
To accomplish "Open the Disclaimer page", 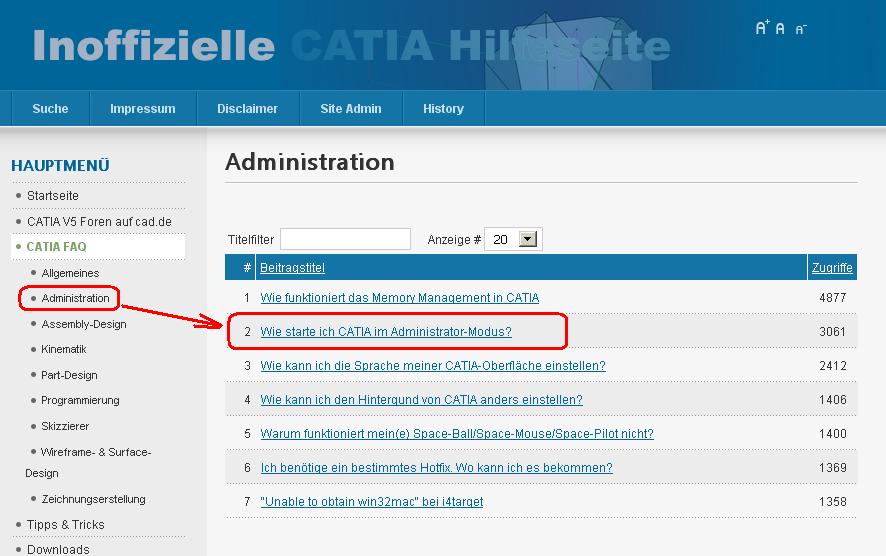I will [247, 108].
